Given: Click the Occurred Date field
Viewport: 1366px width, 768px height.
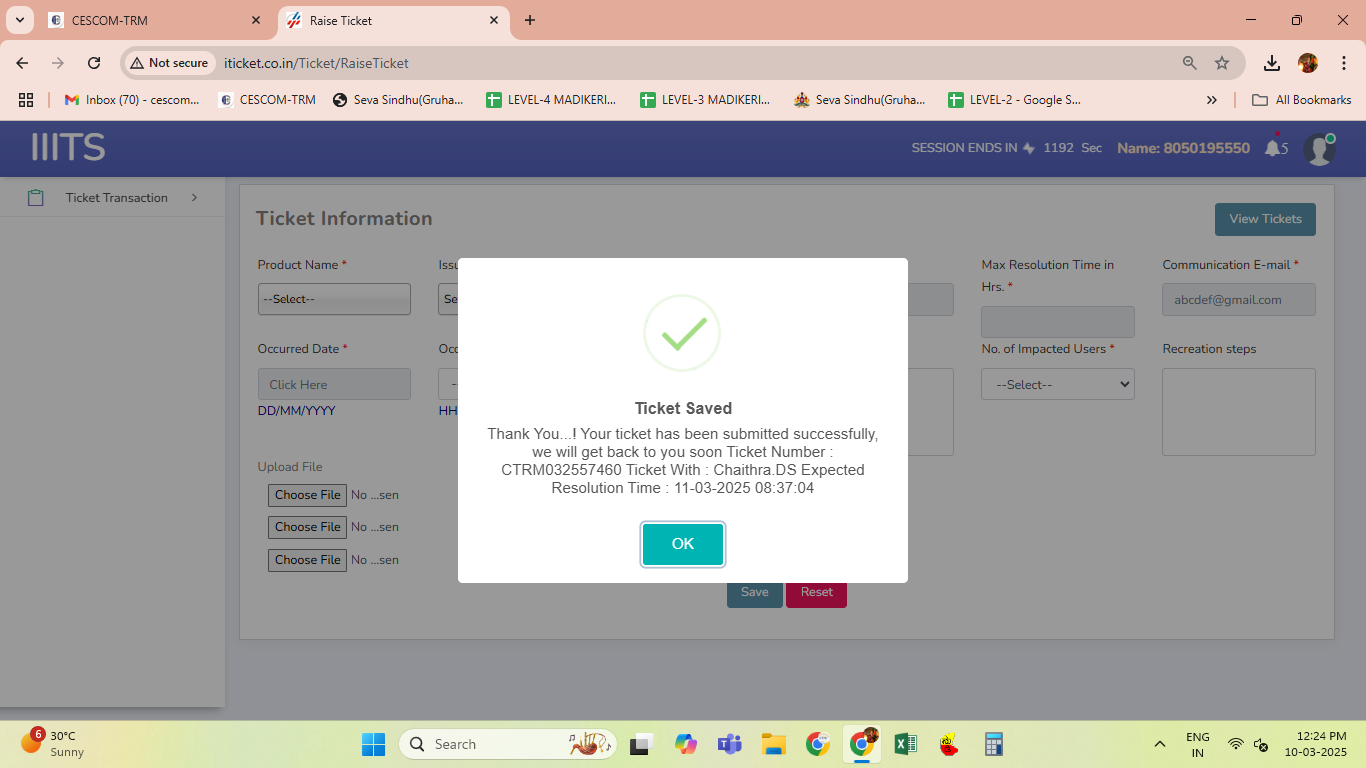Looking at the screenshot, I should [x=334, y=384].
